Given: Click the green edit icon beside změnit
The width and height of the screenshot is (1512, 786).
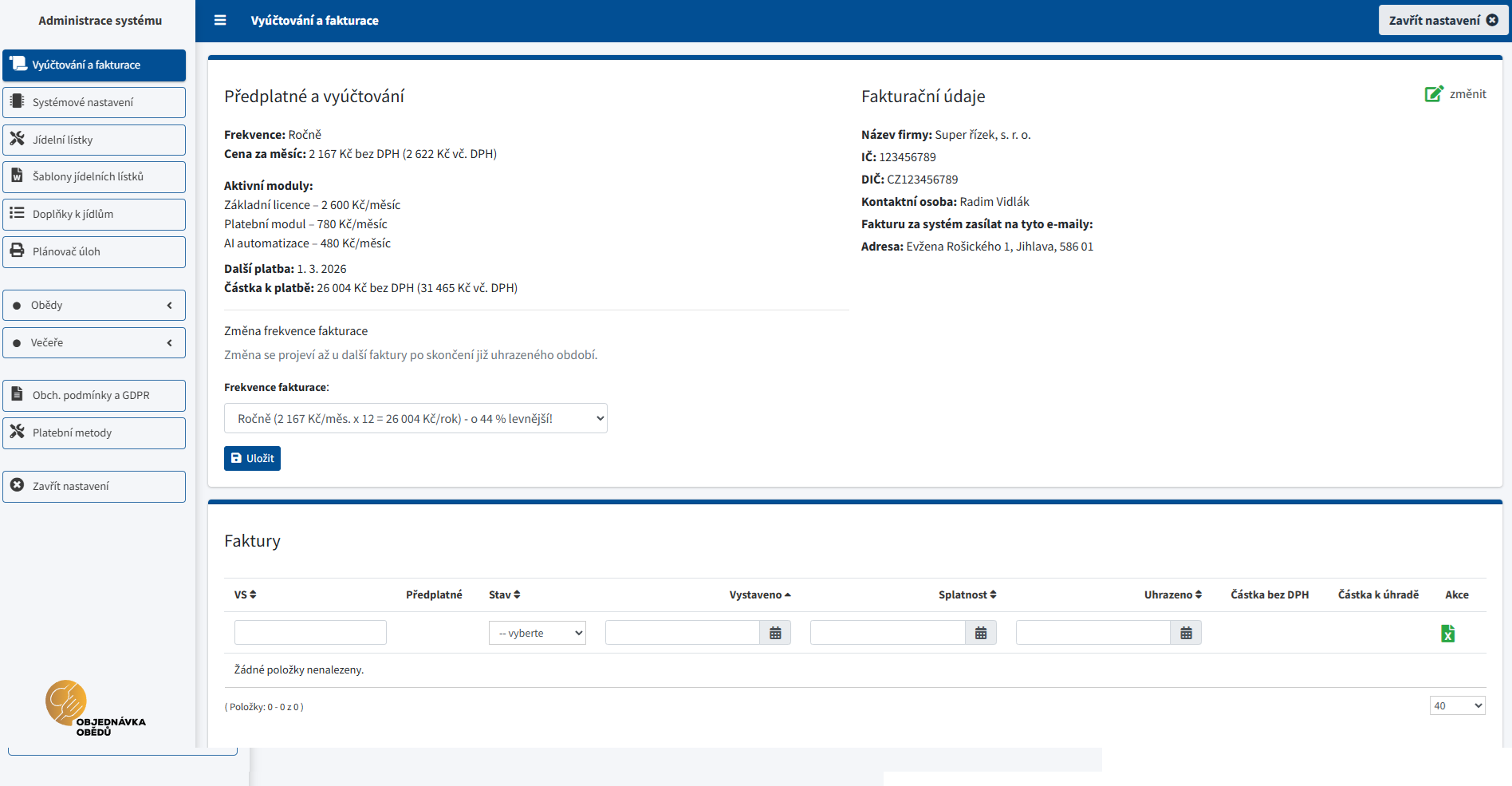Looking at the screenshot, I should coord(1433,94).
